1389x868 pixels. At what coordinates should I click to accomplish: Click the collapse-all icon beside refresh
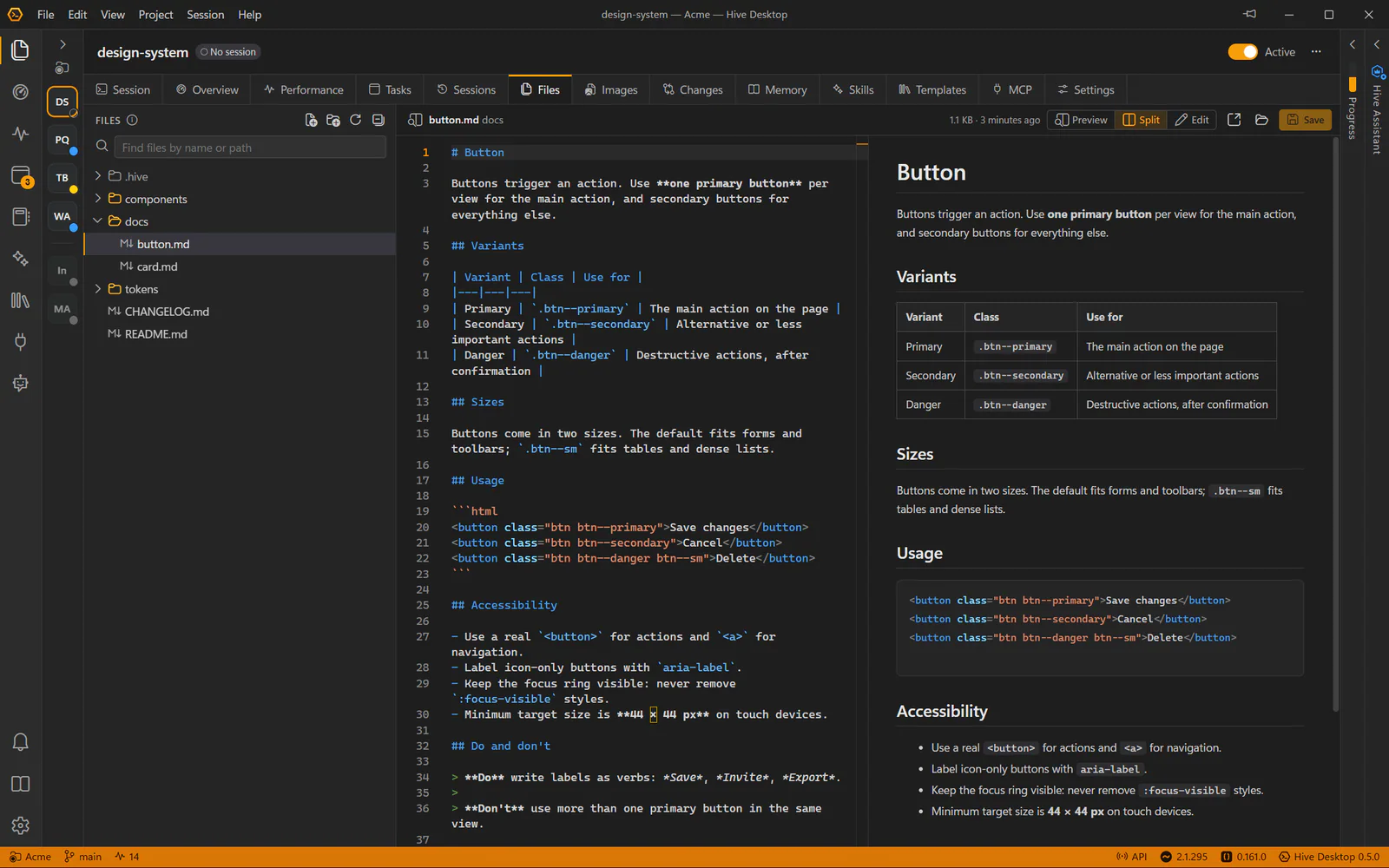(x=379, y=120)
